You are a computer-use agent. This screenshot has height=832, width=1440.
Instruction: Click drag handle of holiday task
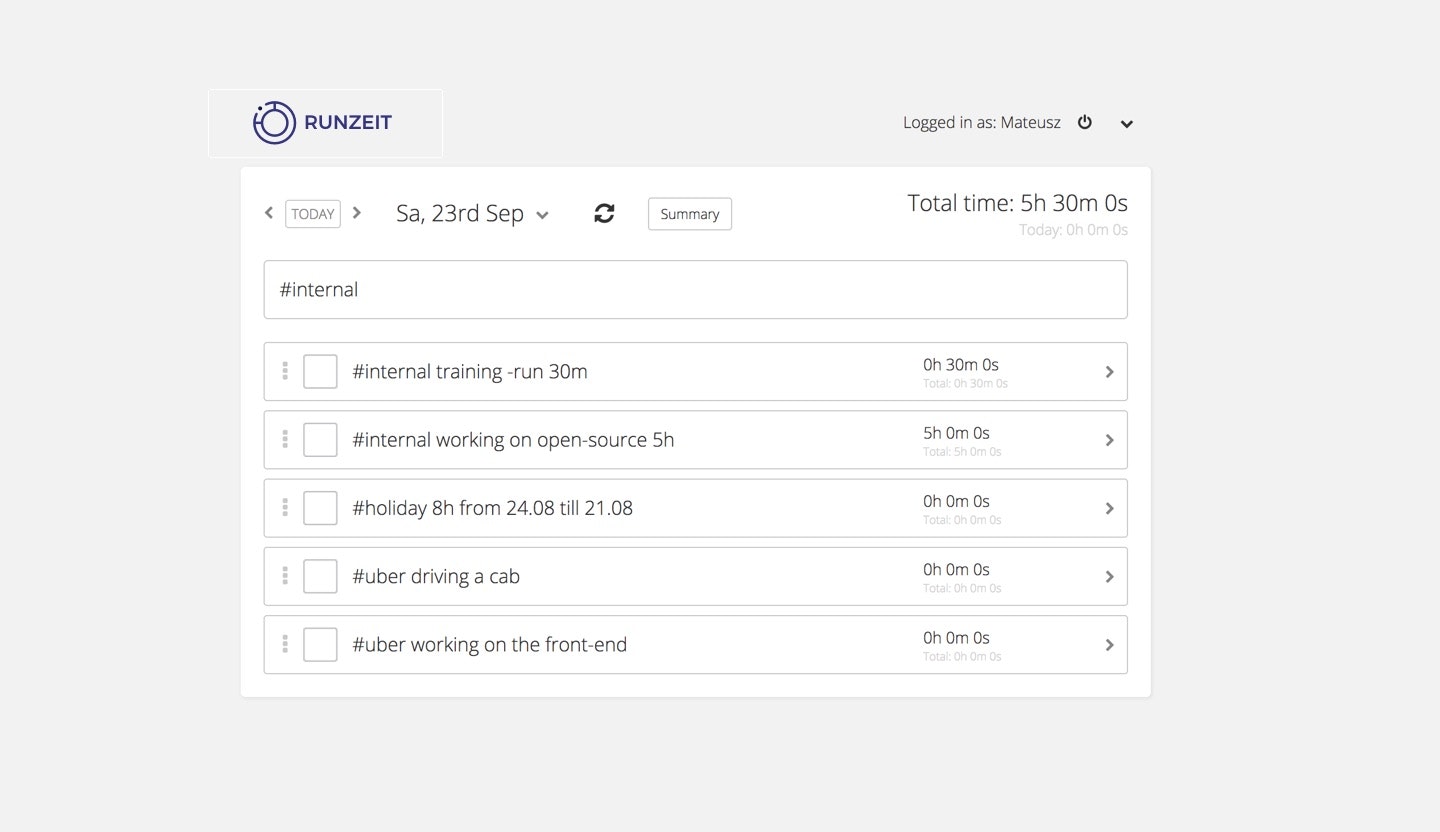[285, 508]
